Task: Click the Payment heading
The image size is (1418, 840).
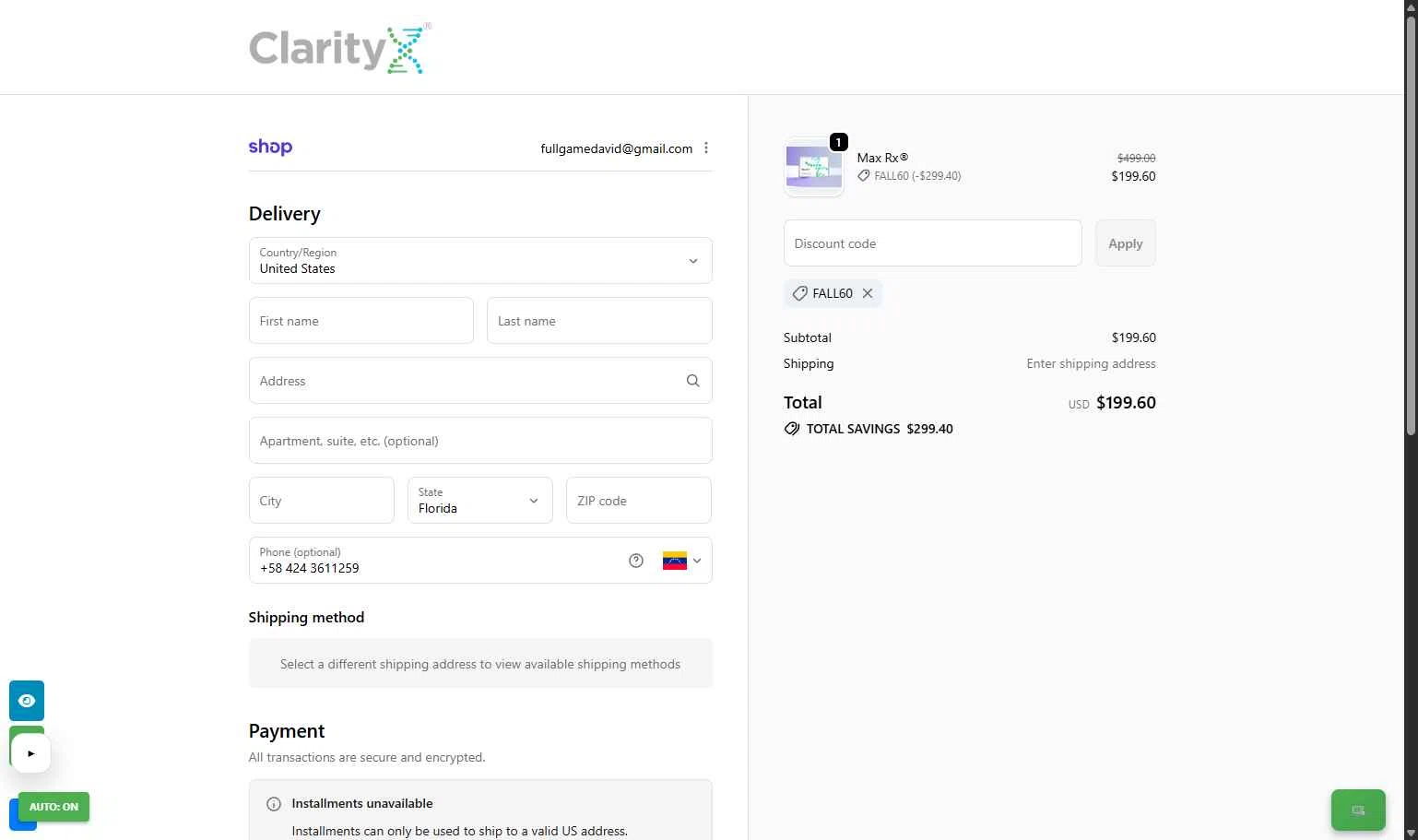Action: pyautogui.click(x=287, y=731)
